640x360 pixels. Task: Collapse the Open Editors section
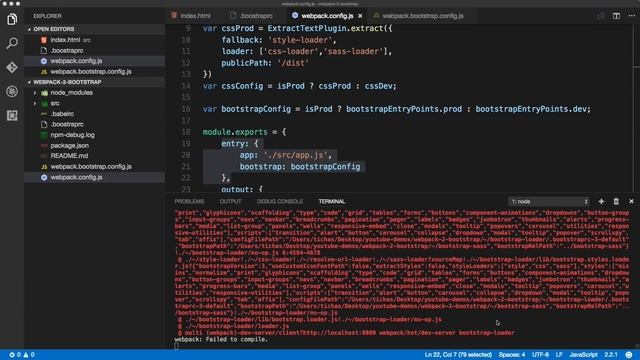coord(54,29)
